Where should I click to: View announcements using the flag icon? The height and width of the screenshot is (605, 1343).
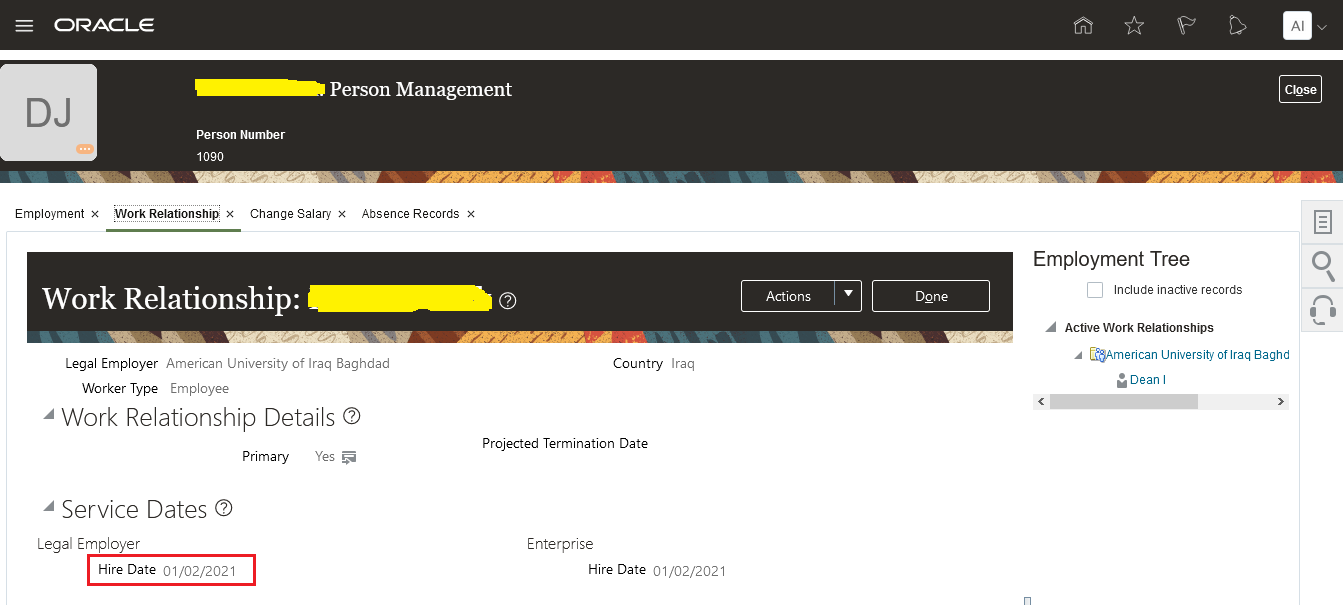pyautogui.click(x=1186, y=25)
